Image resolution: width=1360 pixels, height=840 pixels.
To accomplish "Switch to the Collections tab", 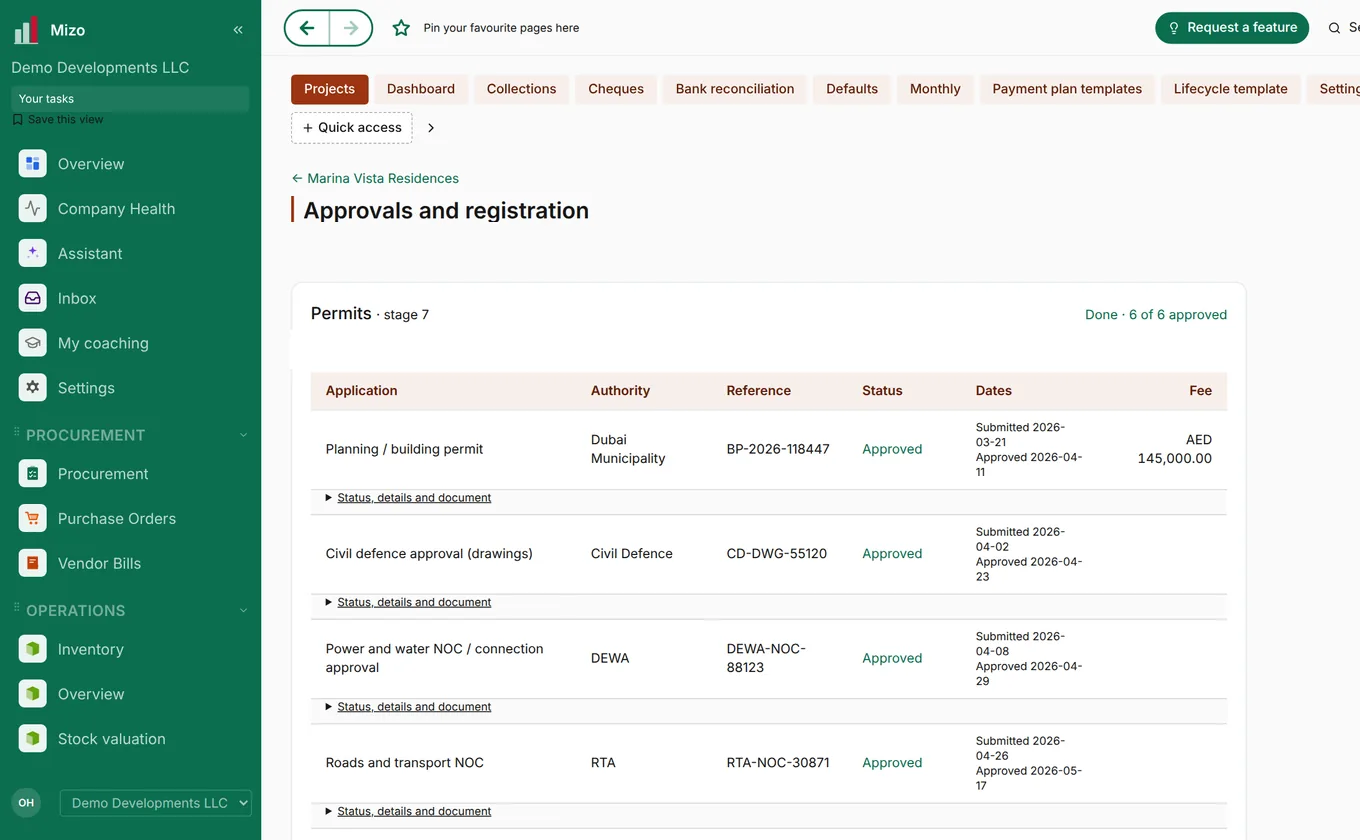I will (521, 89).
